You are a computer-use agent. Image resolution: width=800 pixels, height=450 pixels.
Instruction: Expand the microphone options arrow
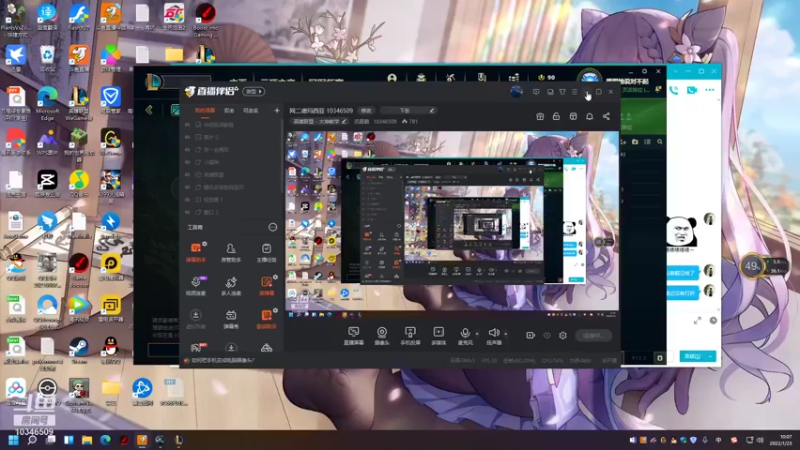(477, 334)
